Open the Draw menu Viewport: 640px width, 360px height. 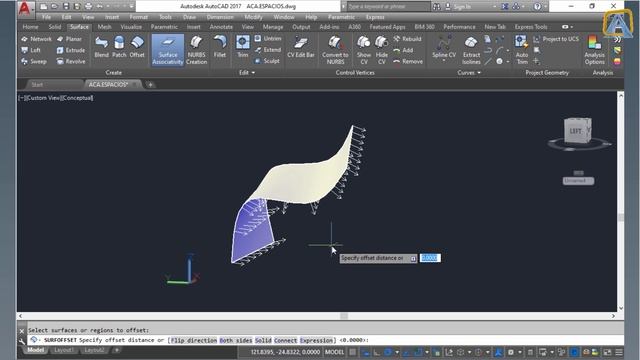[x=189, y=17]
